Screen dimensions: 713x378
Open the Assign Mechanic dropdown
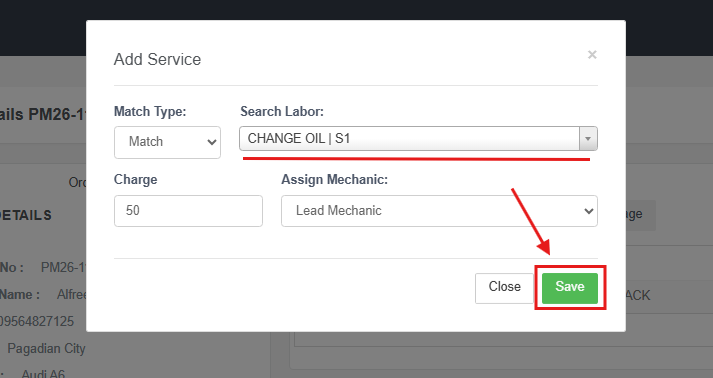point(439,211)
